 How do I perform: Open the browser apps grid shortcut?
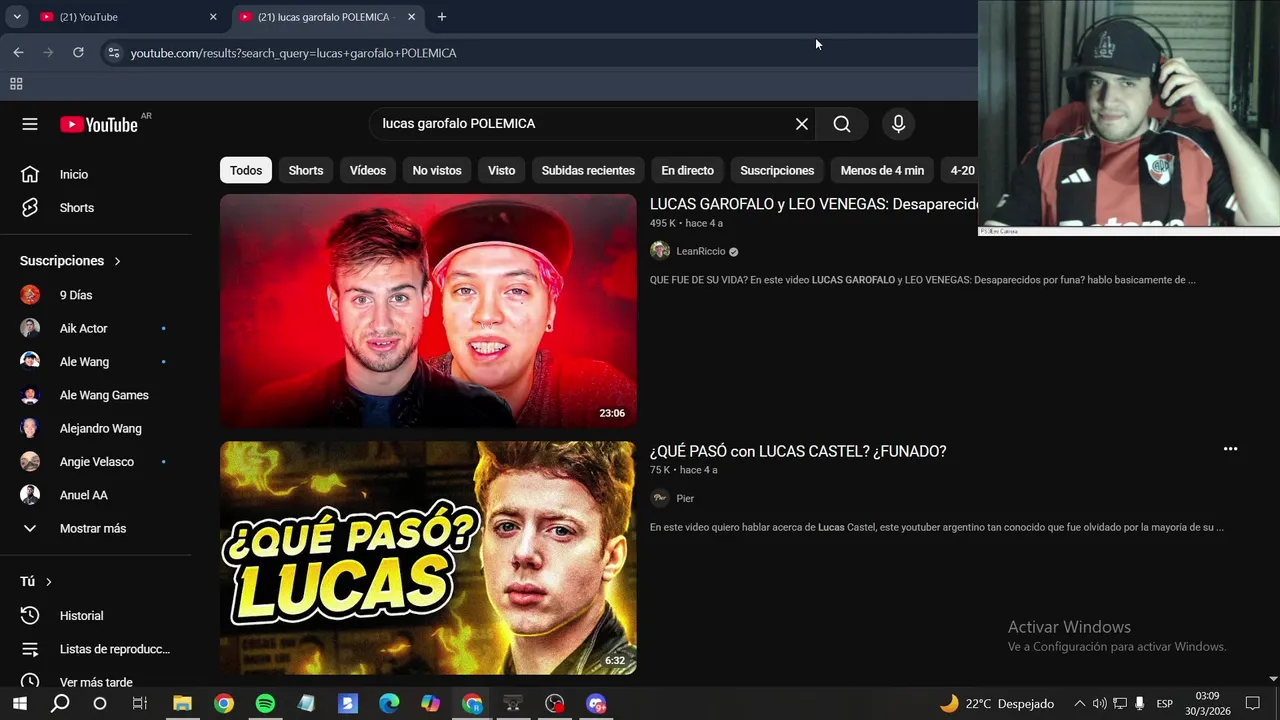pos(16,84)
